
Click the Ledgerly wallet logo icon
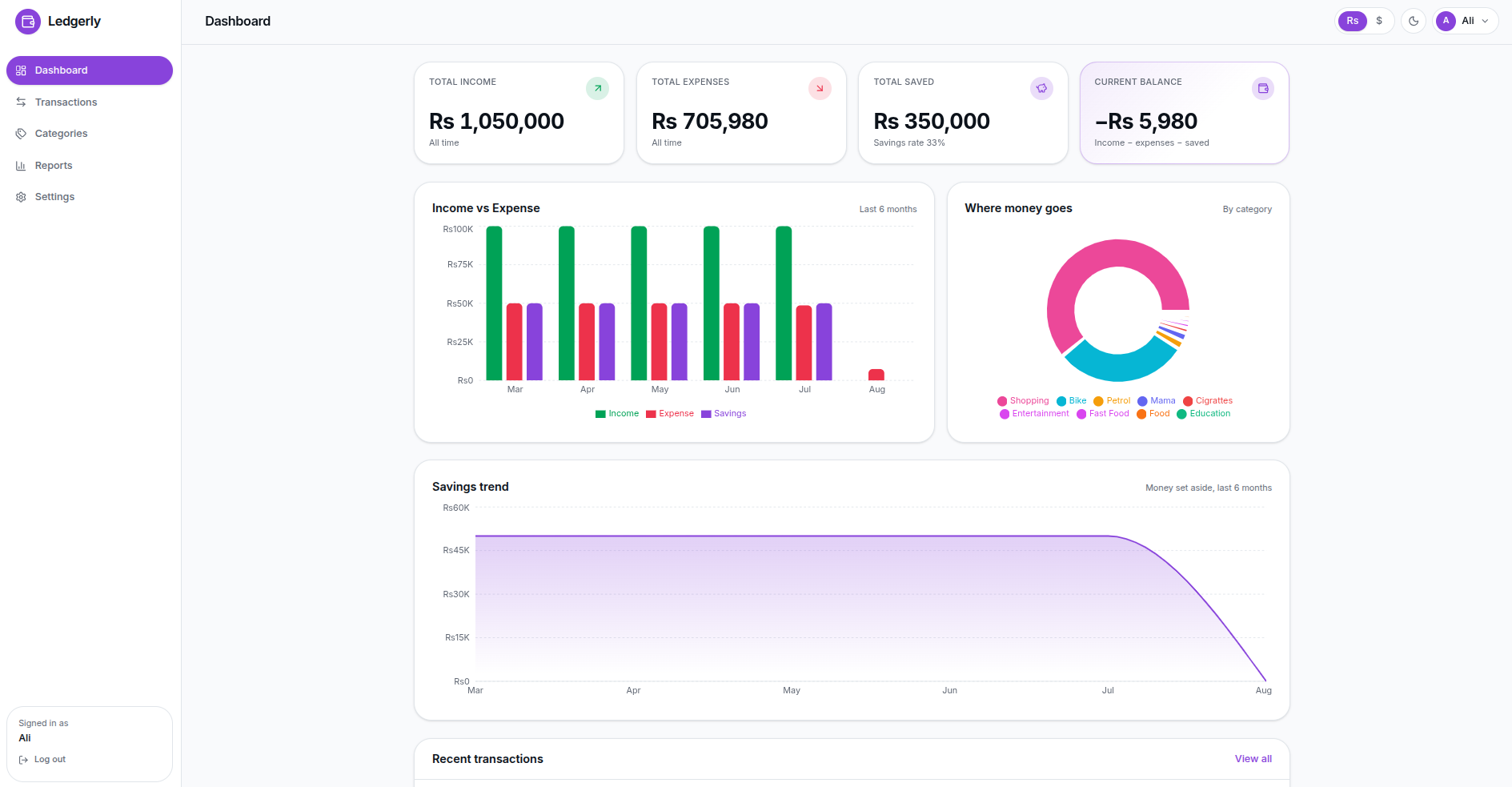click(28, 22)
